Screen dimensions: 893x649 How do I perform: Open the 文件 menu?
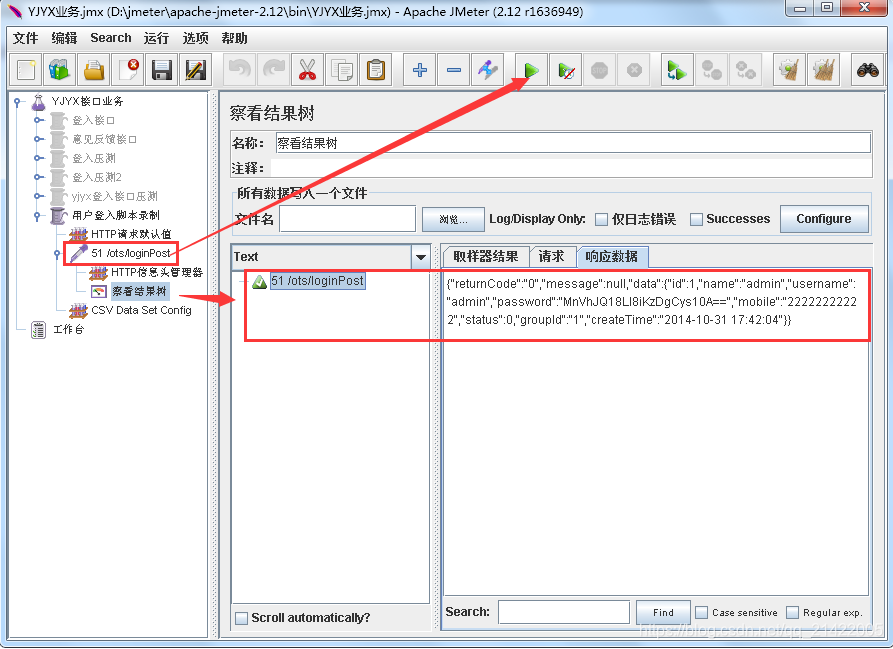point(26,38)
